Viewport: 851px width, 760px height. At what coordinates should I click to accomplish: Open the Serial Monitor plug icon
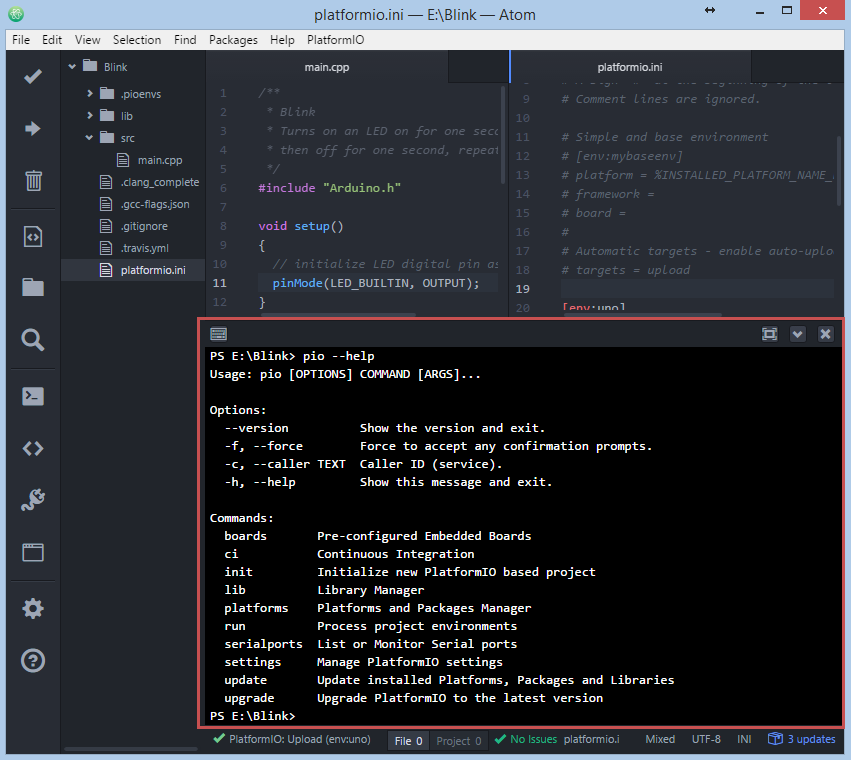(x=33, y=499)
